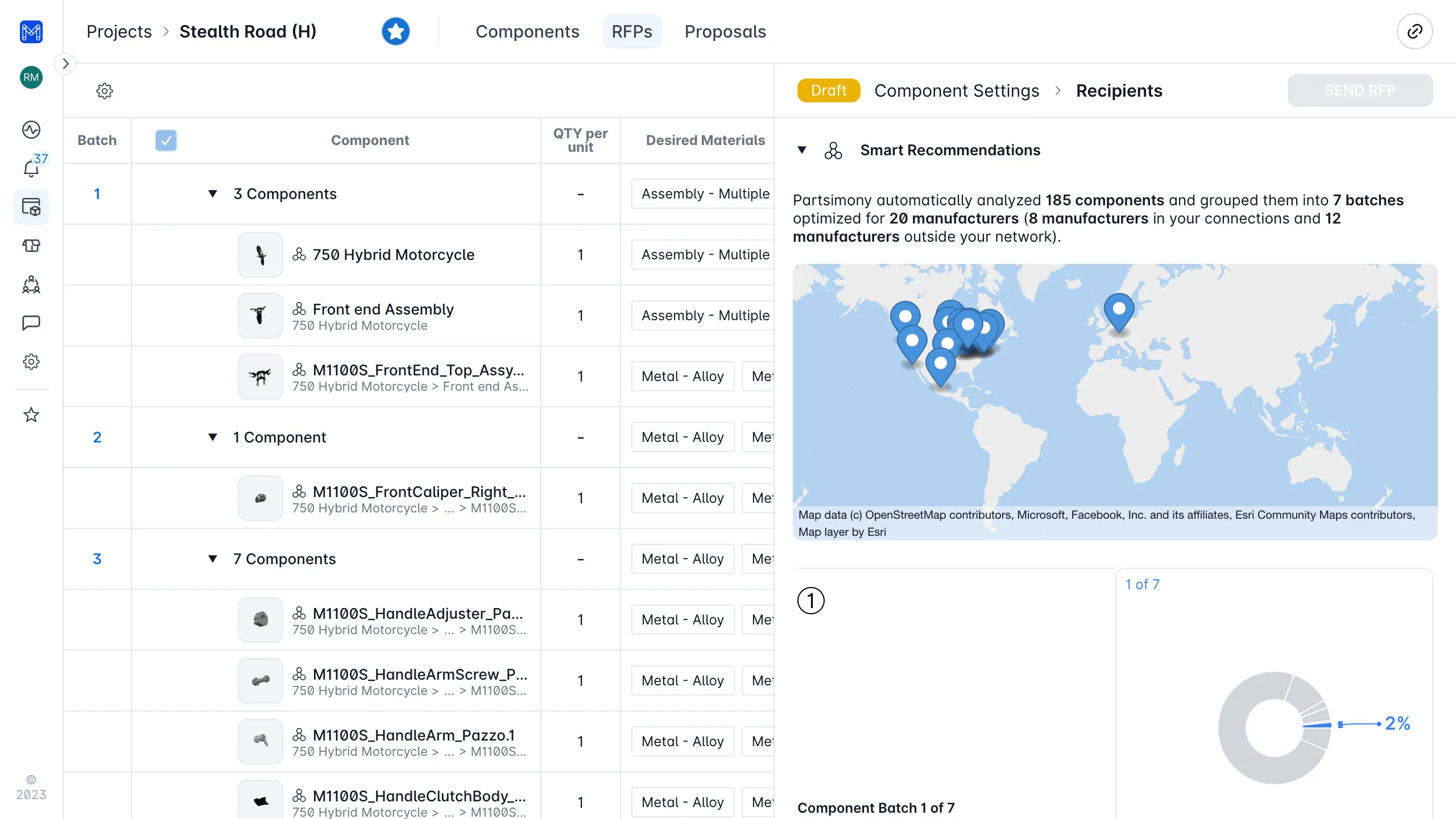Open the Components tab

click(527, 31)
